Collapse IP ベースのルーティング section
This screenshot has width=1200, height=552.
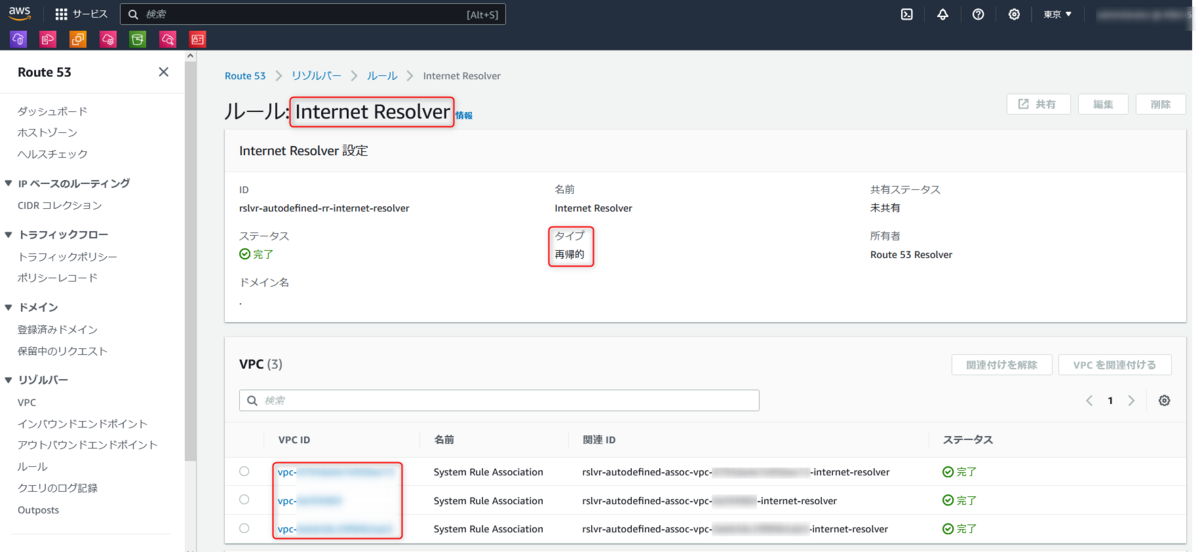(8, 183)
